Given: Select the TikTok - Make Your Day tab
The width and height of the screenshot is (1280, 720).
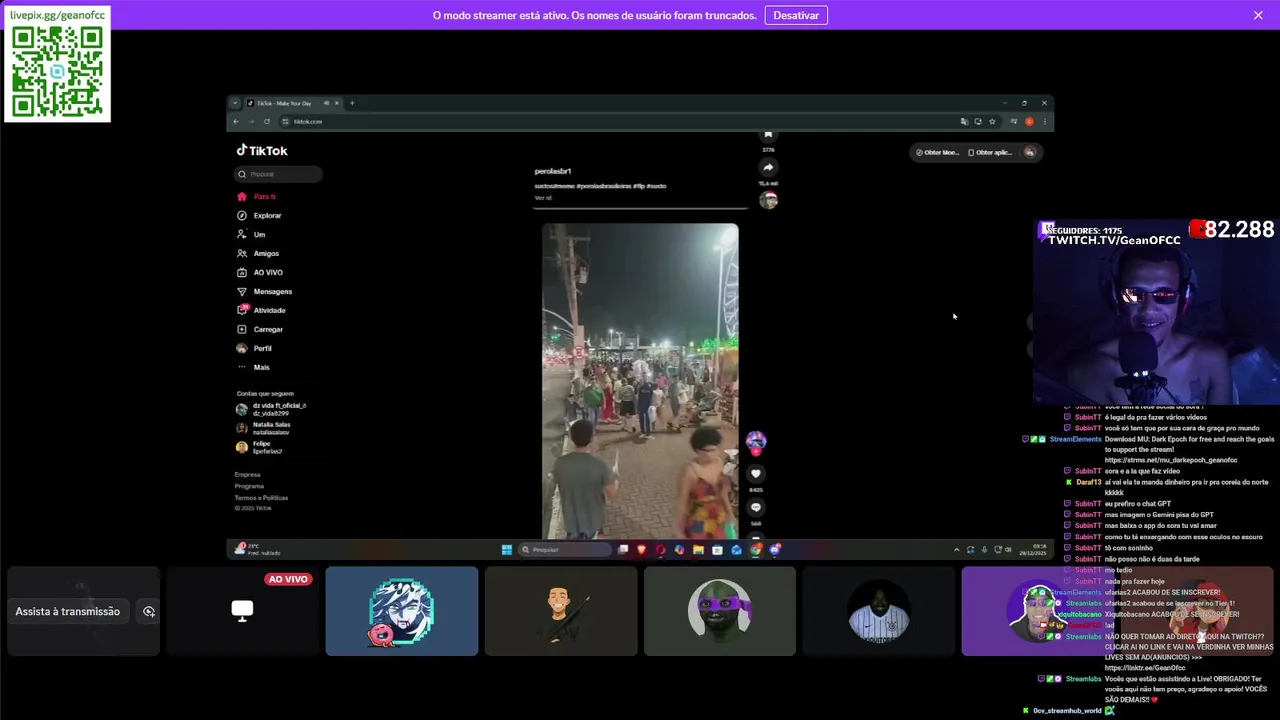Looking at the screenshot, I should pyautogui.click(x=294, y=103).
